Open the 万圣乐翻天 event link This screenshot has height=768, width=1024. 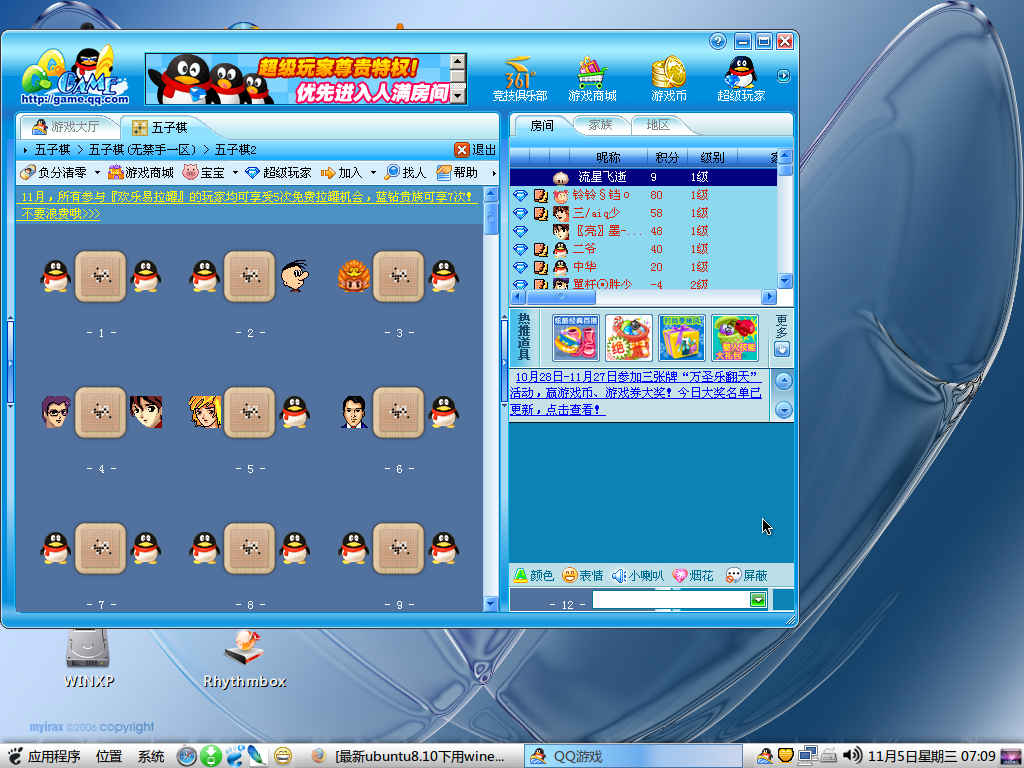pyautogui.click(x=635, y=393)
